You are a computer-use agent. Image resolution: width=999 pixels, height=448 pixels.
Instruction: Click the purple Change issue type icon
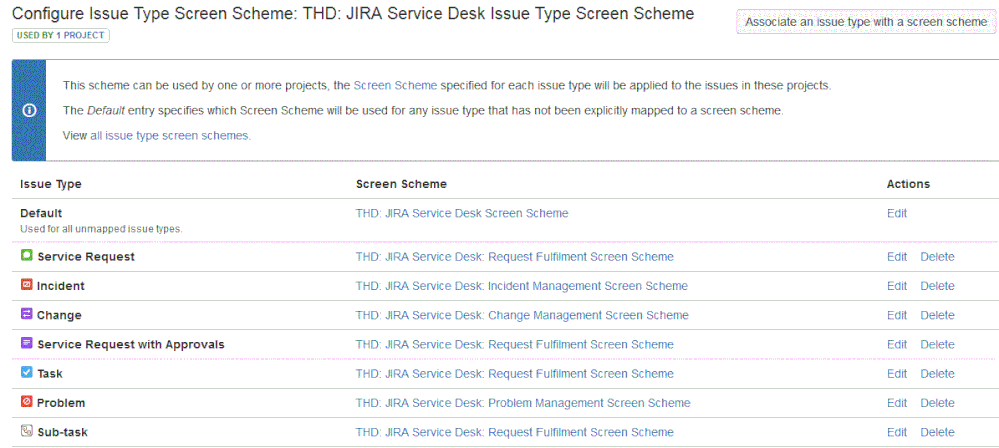coord(26,315)
